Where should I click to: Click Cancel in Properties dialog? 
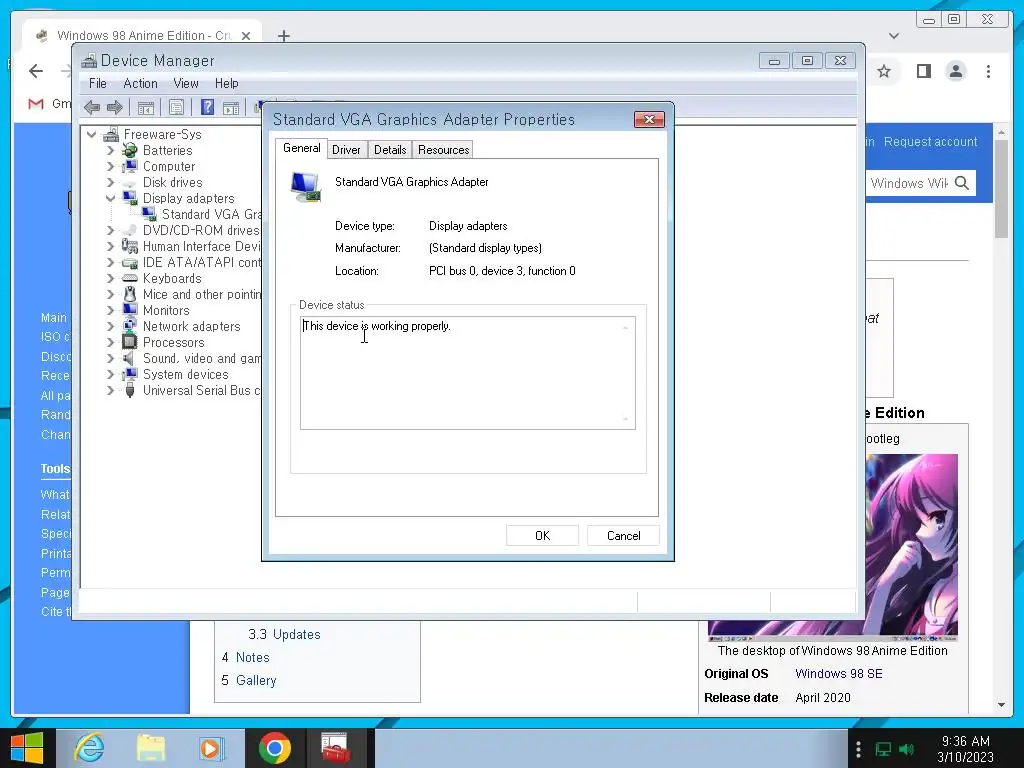(x=623, y=536)
